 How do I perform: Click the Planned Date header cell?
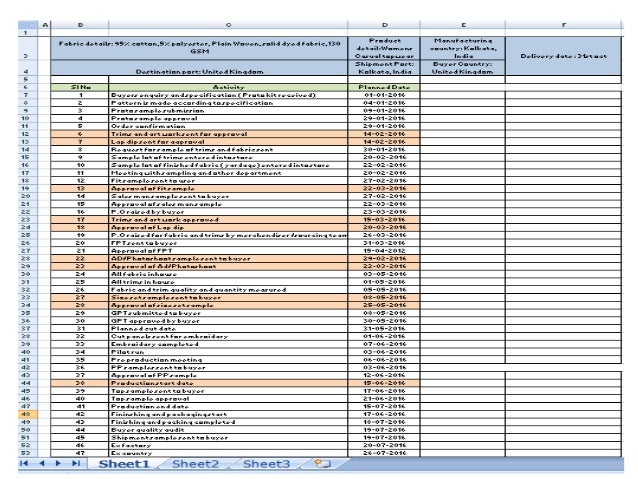[384, 87]
